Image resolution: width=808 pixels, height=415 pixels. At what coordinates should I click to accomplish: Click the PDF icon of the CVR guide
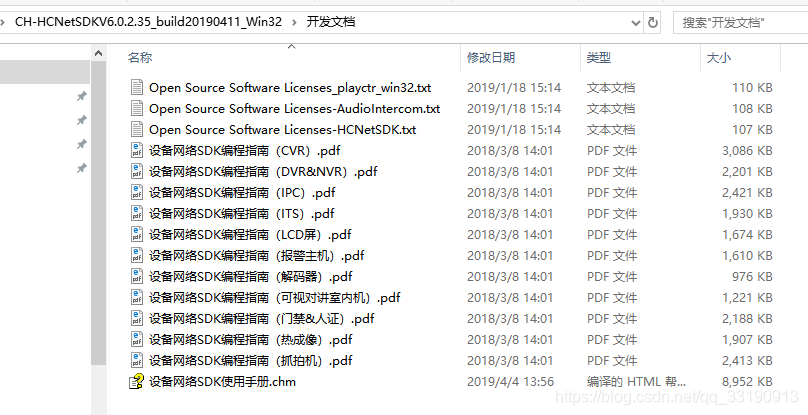pyautogui.click(x=137, y=151)
